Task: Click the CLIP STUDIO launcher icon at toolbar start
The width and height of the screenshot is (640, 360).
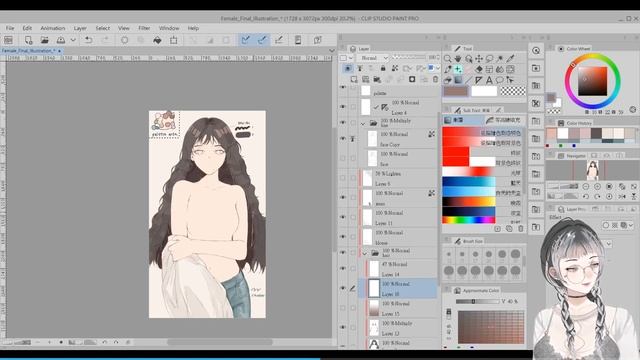Action: (x=8, y=40)
